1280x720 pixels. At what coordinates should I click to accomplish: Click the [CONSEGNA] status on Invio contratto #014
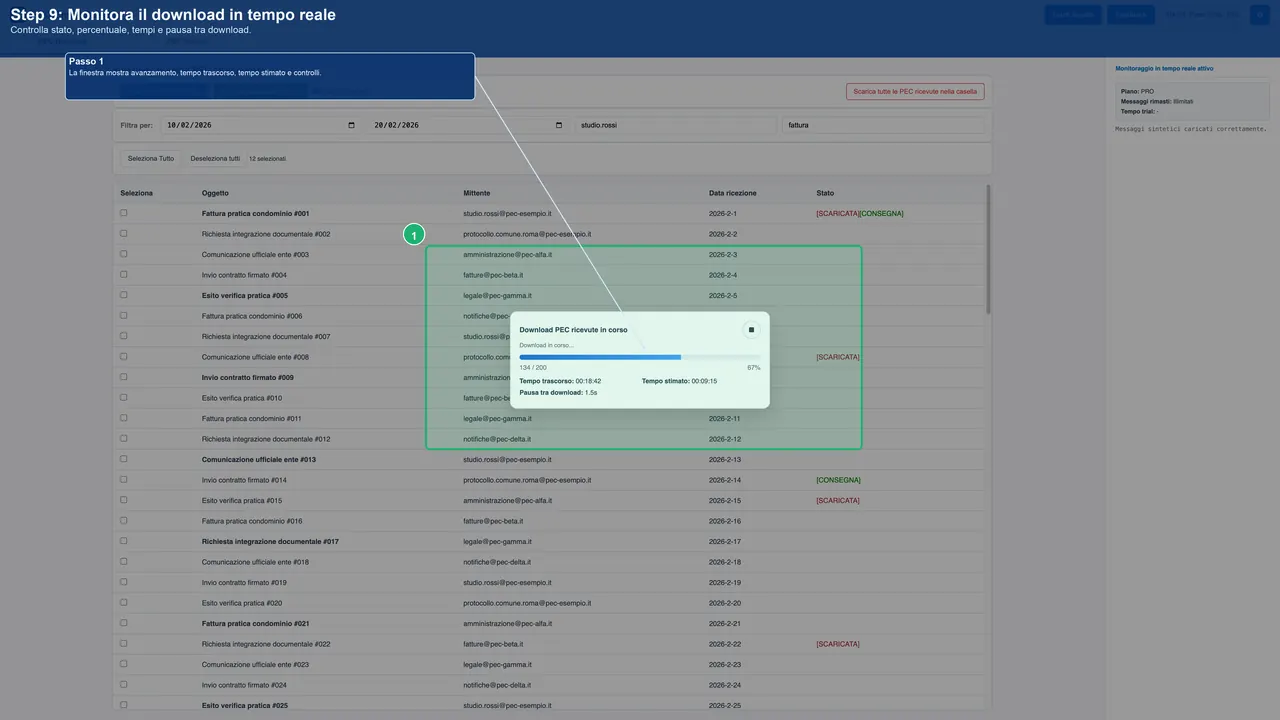point(838,480)
